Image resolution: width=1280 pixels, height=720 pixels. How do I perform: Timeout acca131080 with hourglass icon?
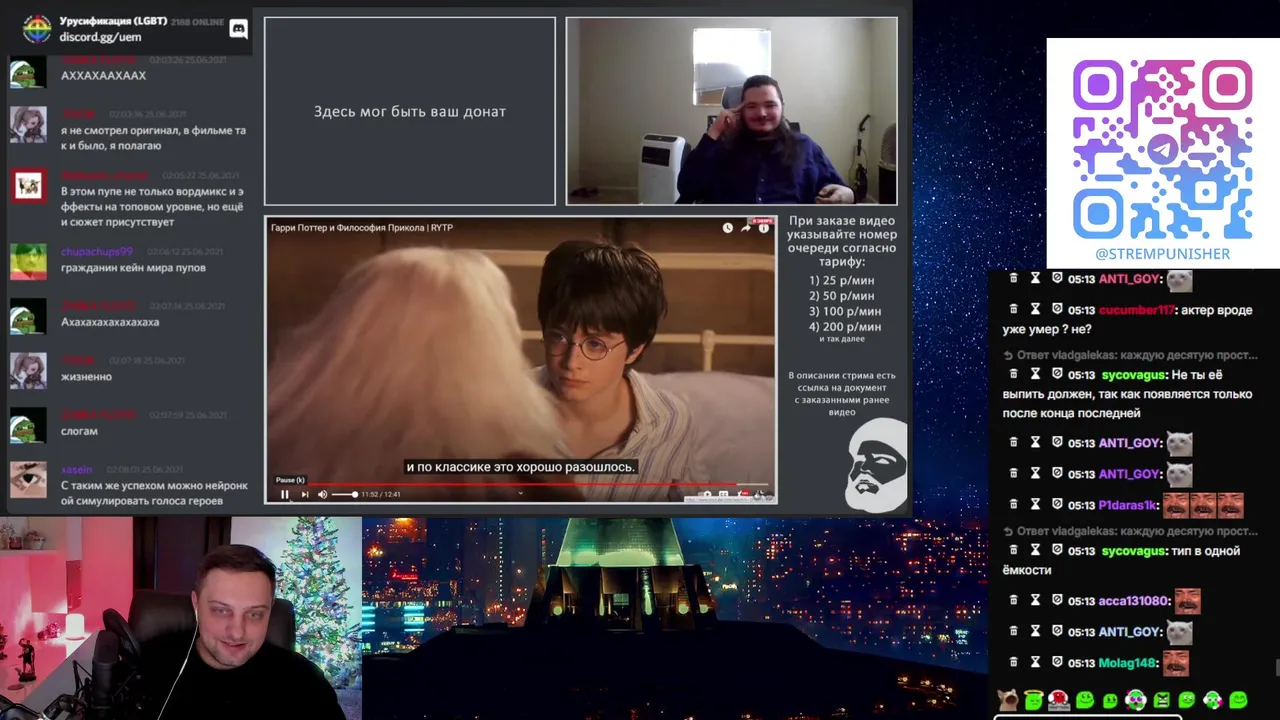(1035, 601)
